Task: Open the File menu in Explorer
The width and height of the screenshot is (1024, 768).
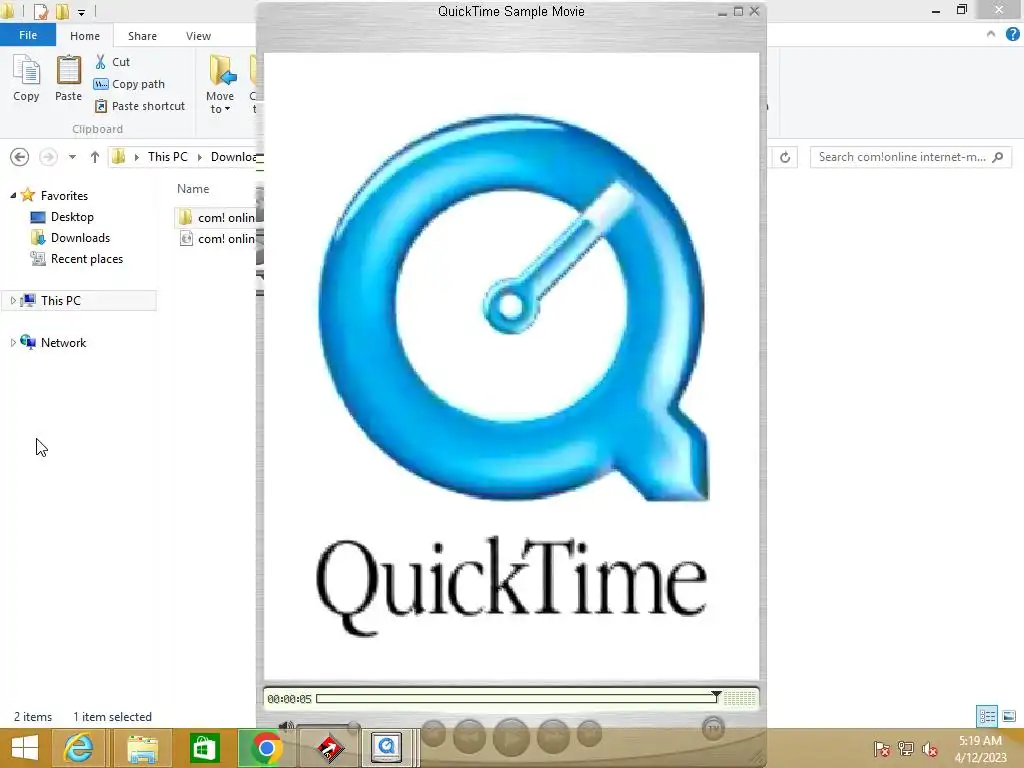Action: pyautogui.click(x=28, y=35)
